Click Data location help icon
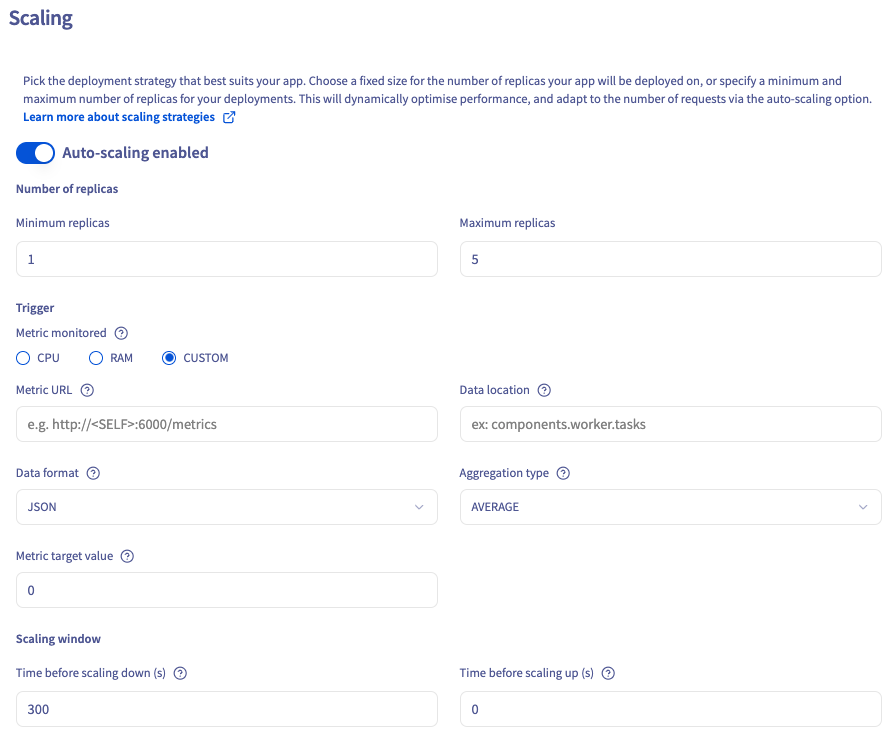Screen dimensions: 892x740 (544, 390)
